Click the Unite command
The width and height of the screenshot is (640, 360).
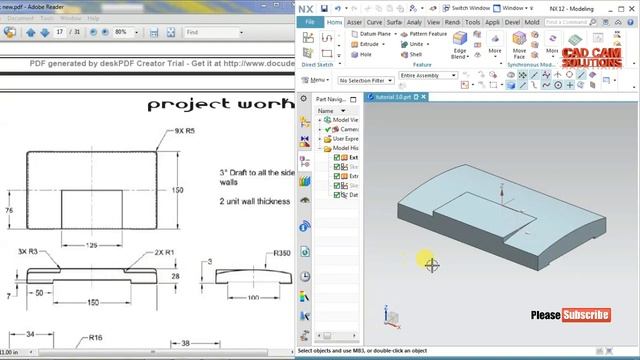(412, 44)
